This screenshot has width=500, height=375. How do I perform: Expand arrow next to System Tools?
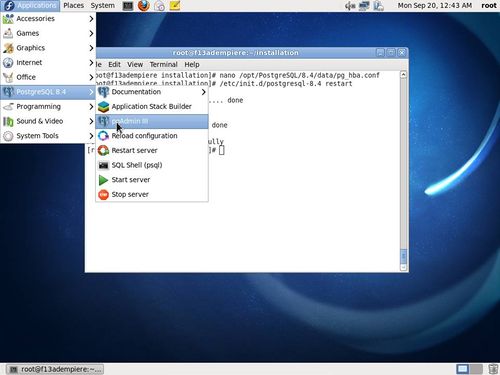click(x=91, y=136)
